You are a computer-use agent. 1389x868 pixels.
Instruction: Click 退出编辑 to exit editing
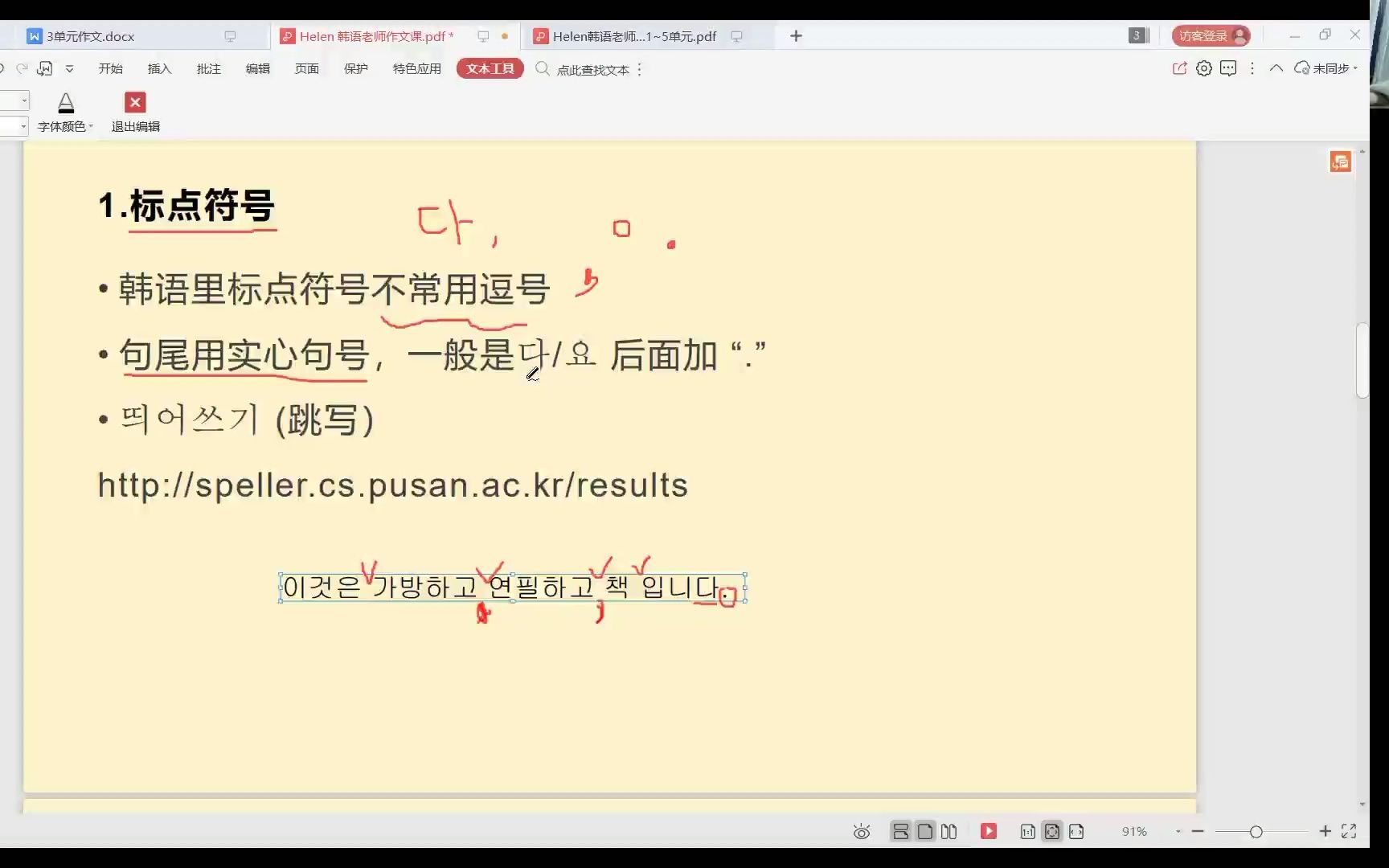(135, 113)
